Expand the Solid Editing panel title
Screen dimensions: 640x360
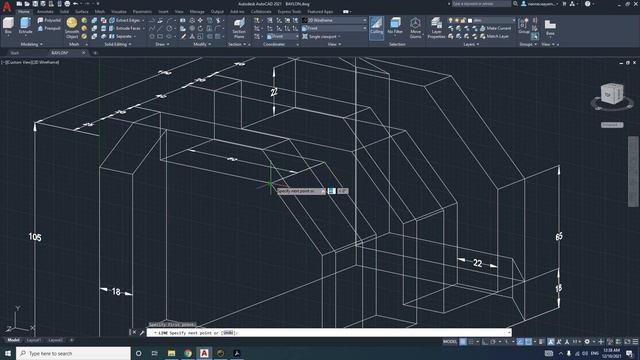click(x=118, y=44)
